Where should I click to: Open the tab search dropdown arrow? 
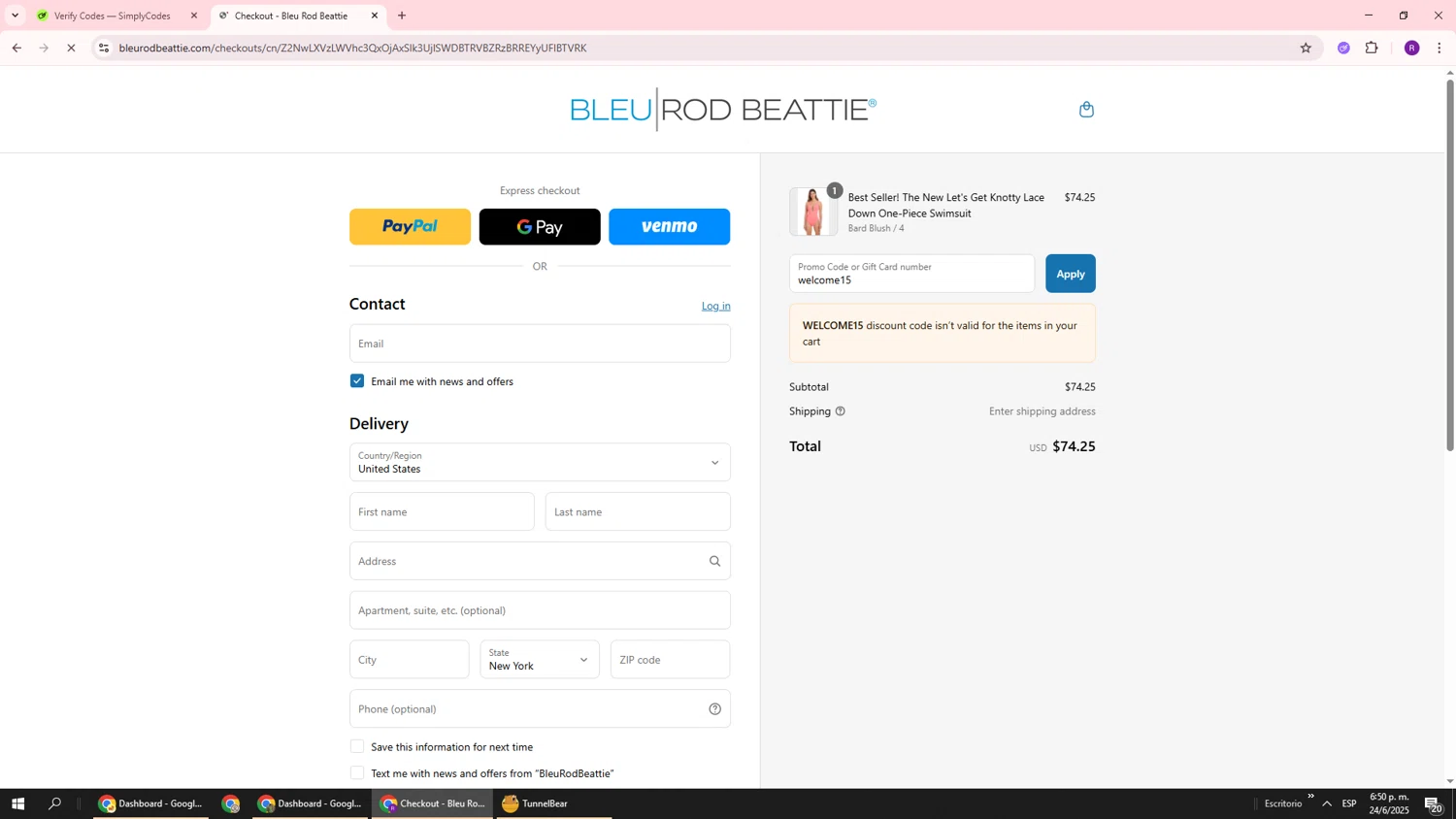pos(15,16)
